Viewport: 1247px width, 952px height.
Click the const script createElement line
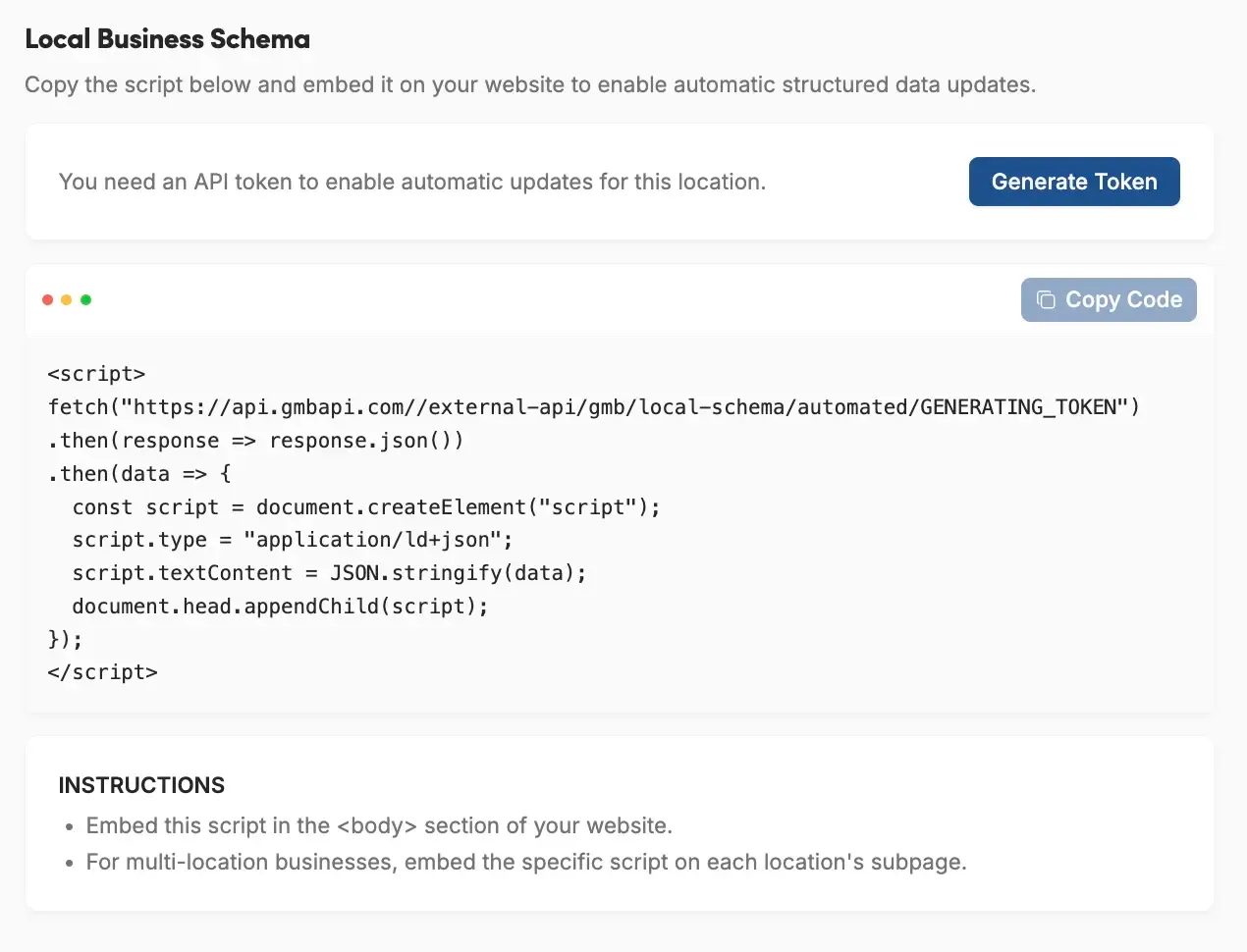pos(366,507)
